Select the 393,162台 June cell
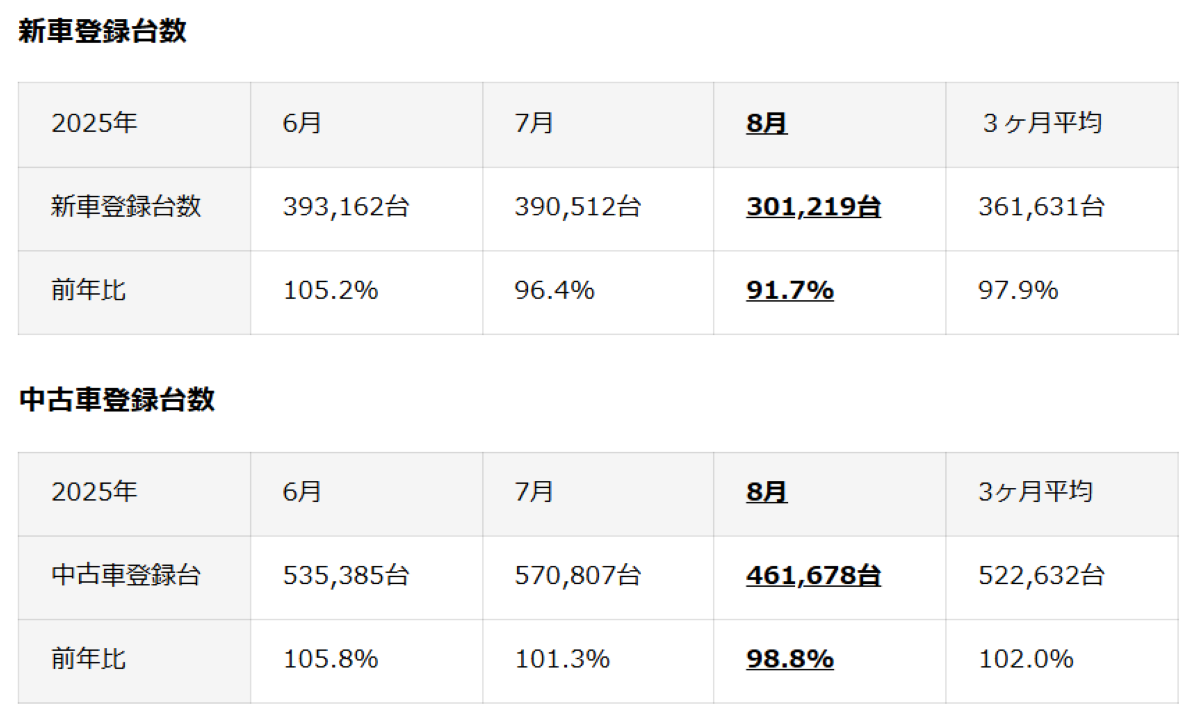The image size is (1200, 711). pos(366,208)
